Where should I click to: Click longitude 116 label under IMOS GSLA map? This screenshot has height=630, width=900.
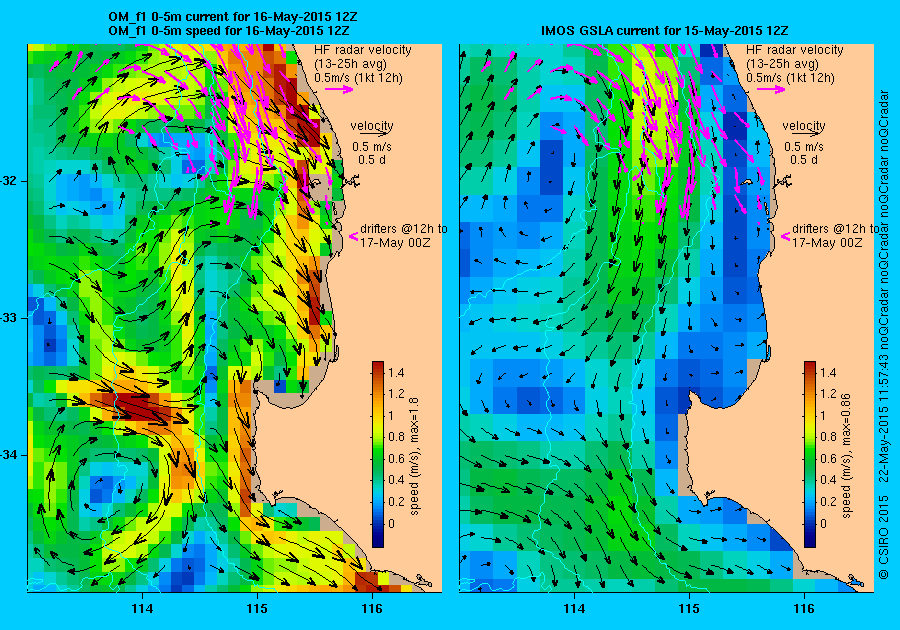[x=804, y=609]
